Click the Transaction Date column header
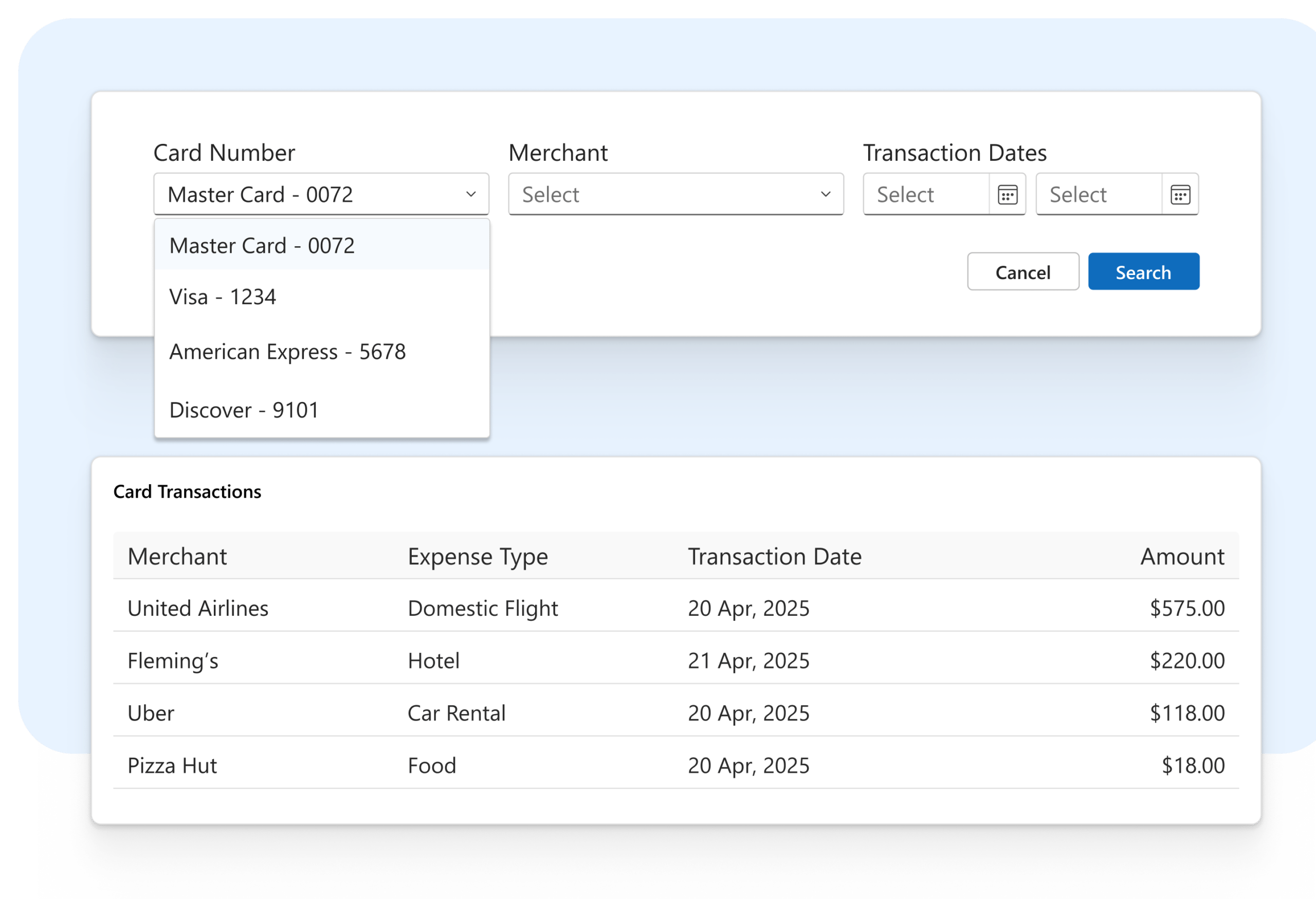This screenshot has height=899, width=1316. tap(774, 557)
